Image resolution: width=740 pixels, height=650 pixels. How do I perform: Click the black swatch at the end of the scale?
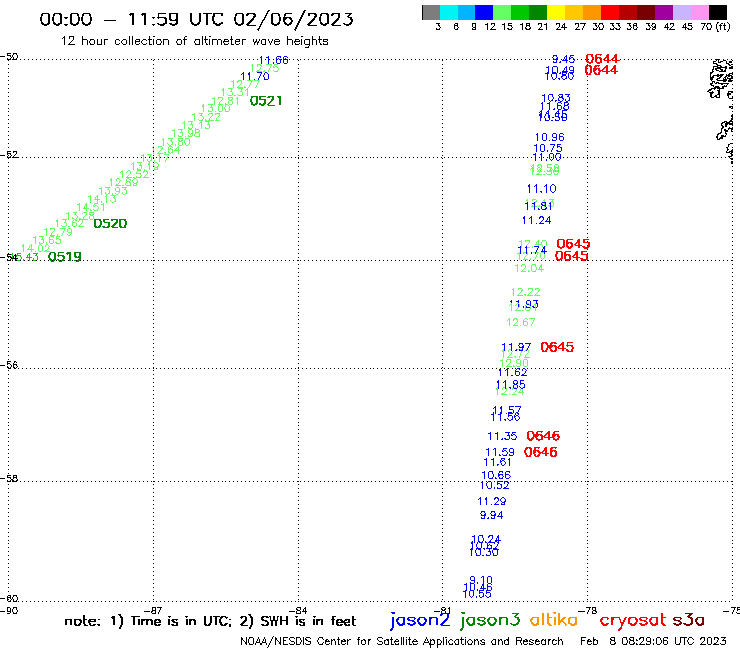tap(717, 12)
